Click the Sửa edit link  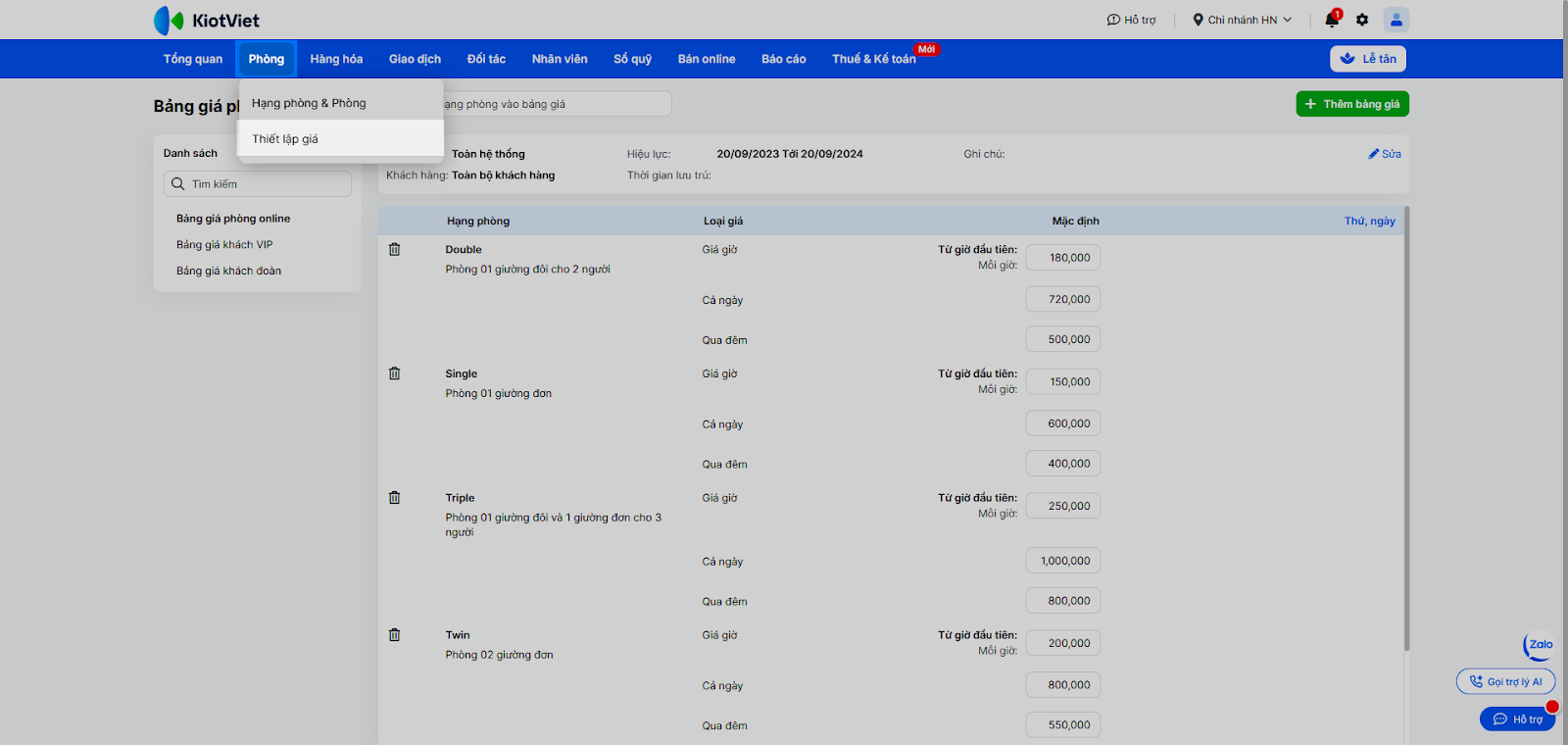click(x=1385, y=154)
